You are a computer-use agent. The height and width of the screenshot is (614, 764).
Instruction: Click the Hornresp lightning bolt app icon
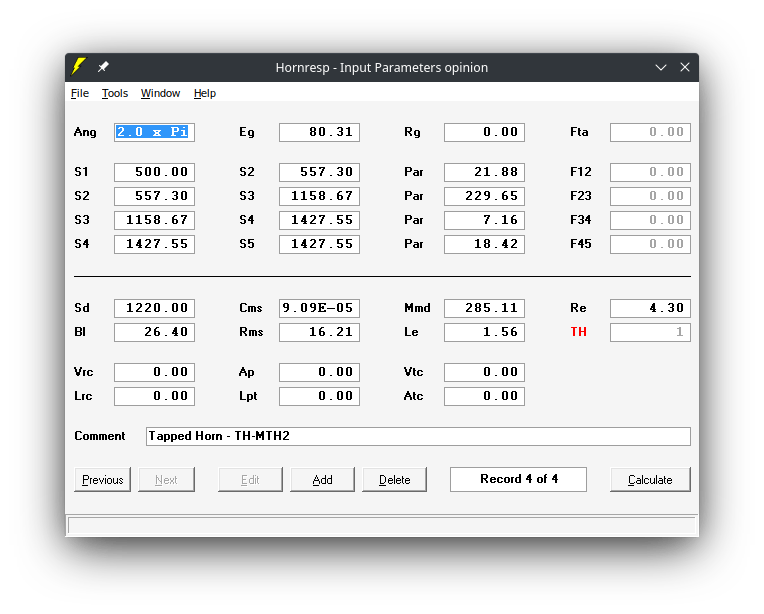(78, 67)
